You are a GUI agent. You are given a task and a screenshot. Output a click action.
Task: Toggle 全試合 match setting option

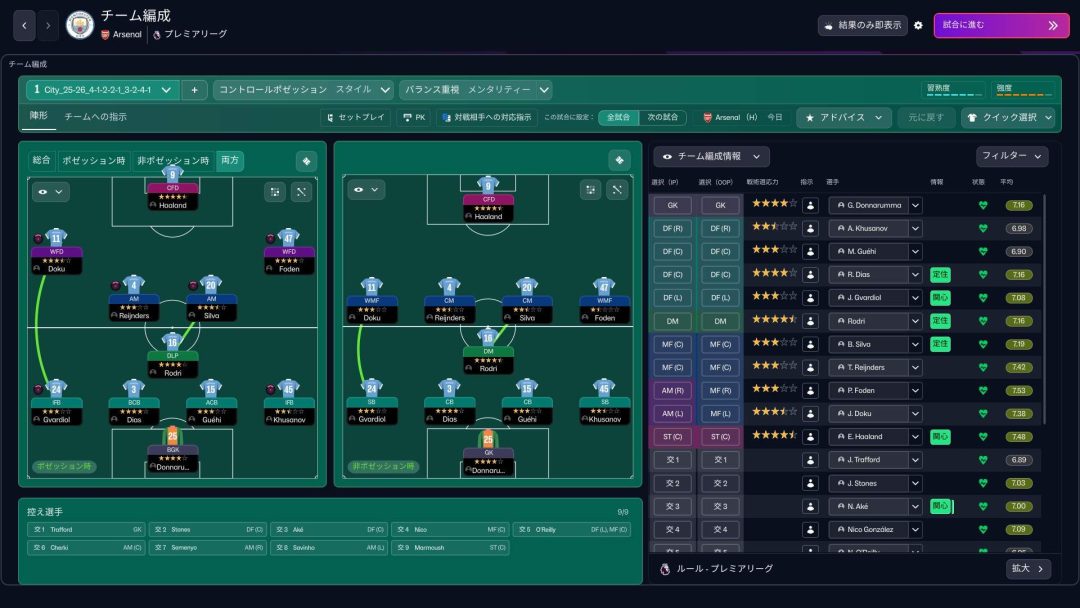coord(619,117)
